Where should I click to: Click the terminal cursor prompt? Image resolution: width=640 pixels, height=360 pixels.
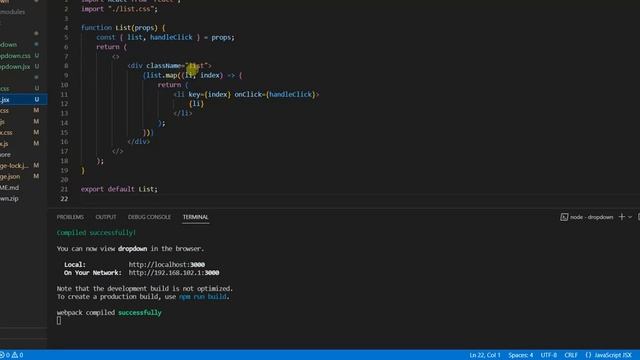[x=59, y=321]
